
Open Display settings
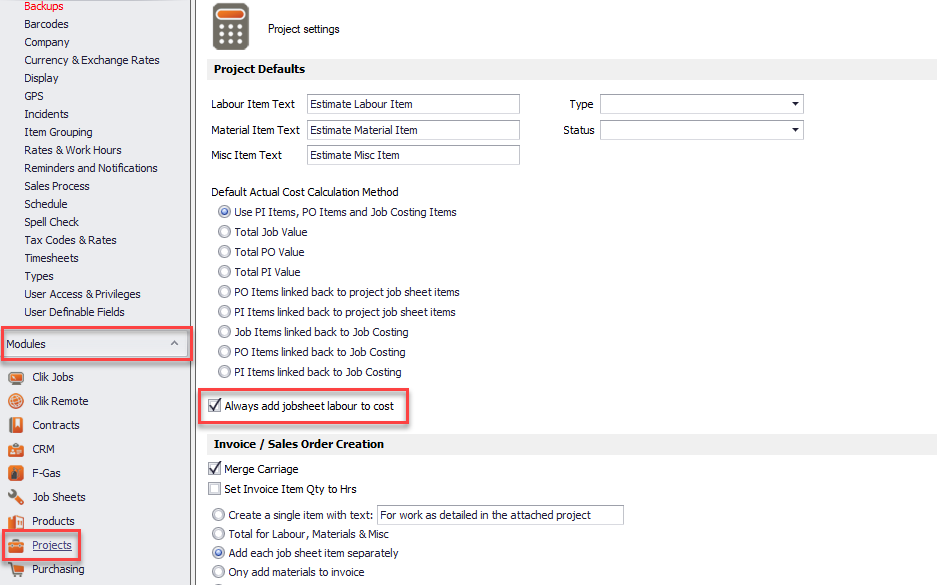click(41, 78)
